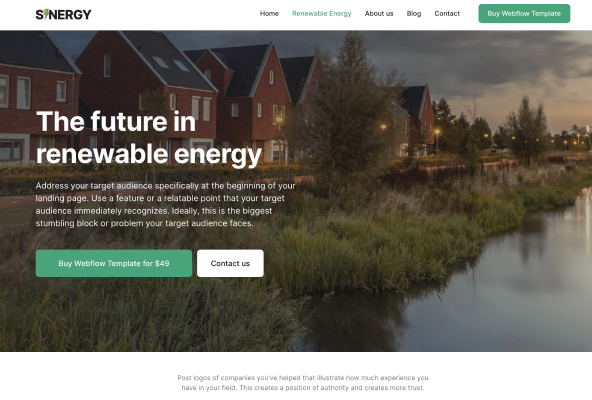This screenshot has width=592, height=400.
Task: Click the green lightning bolt in logo
Action: point(46,14)
